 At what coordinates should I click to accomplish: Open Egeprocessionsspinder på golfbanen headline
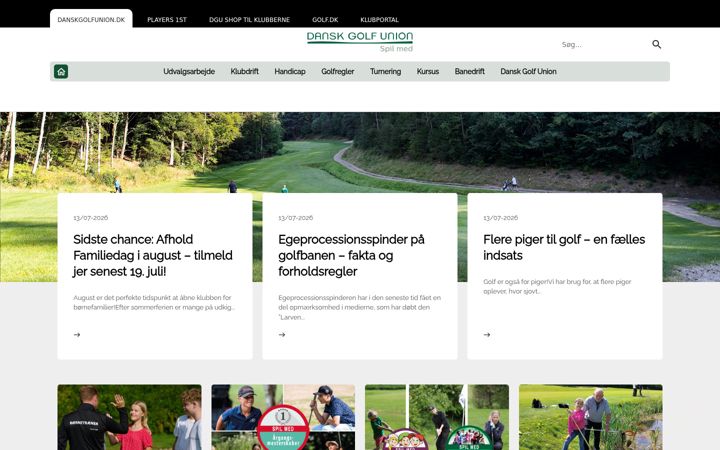[351, 255]
